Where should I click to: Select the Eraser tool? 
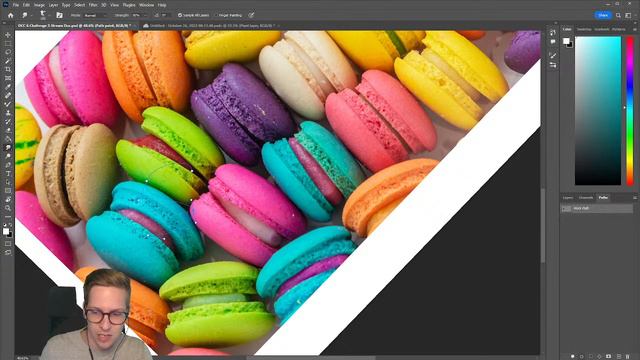coord(8,130)
